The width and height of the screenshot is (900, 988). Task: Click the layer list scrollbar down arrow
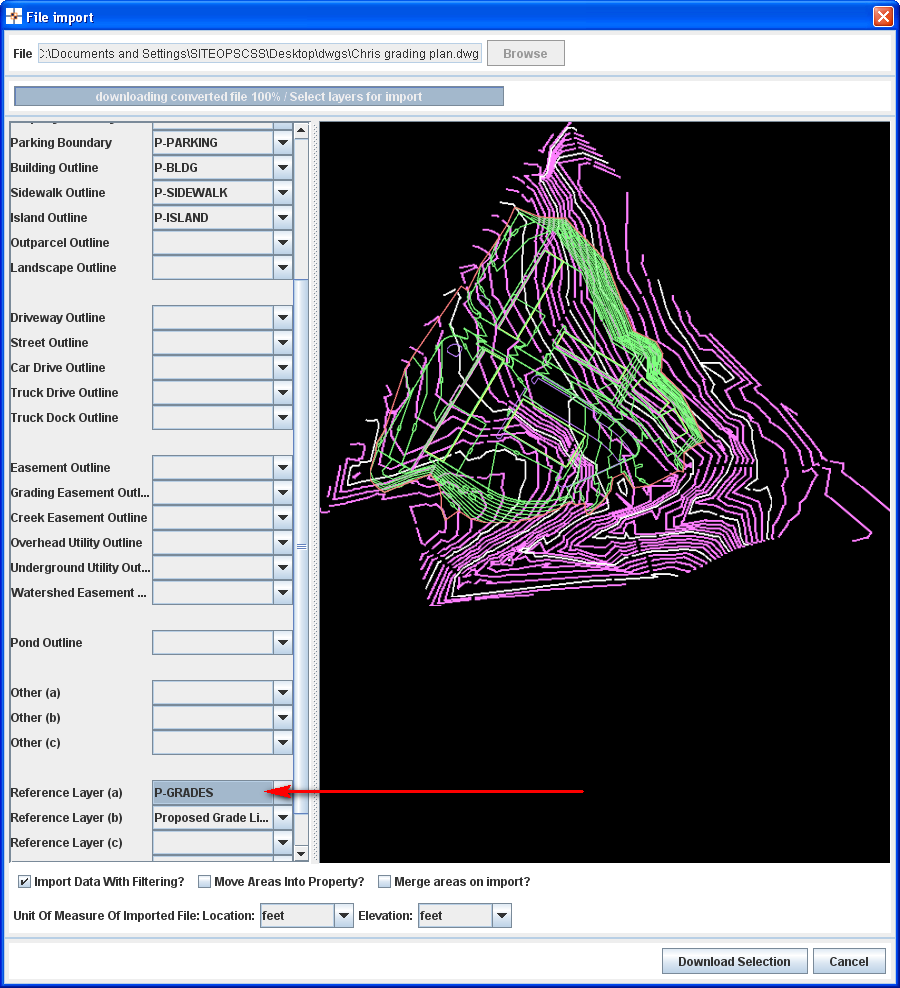[x=301, y=853]
